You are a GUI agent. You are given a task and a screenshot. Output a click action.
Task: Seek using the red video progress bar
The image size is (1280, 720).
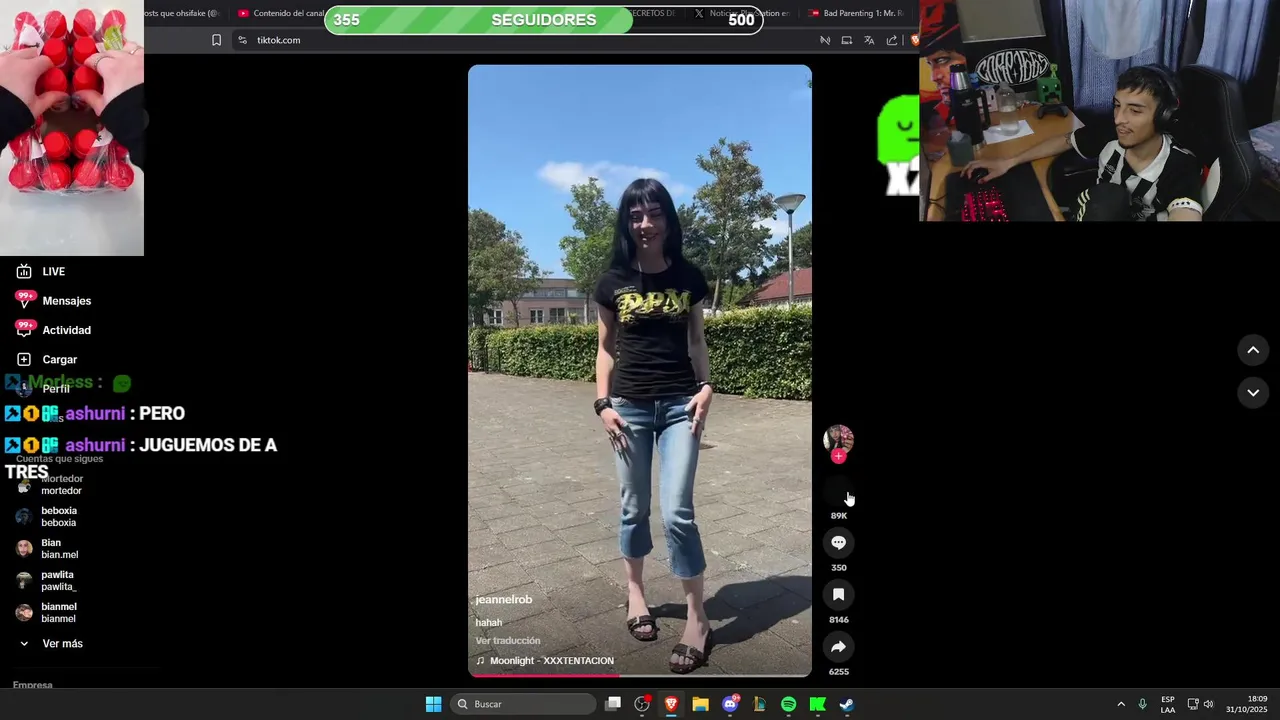pyautogui.click(x=640, y=675)
